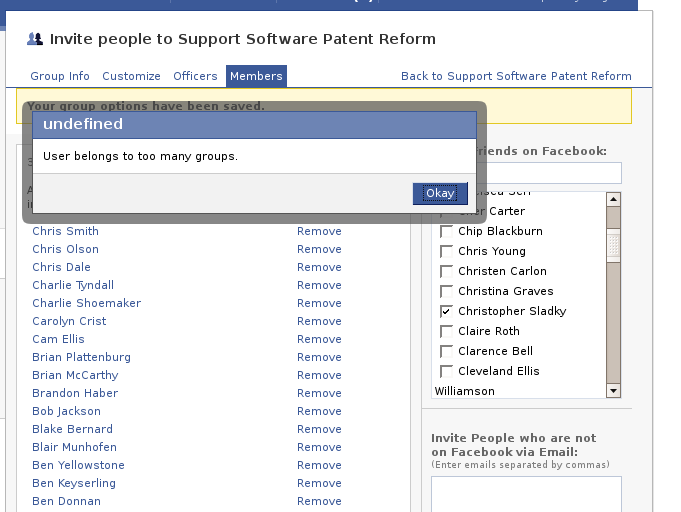Open the Group Info tab
This screenshot has height=512, width=681.
(x=60, y=76)
